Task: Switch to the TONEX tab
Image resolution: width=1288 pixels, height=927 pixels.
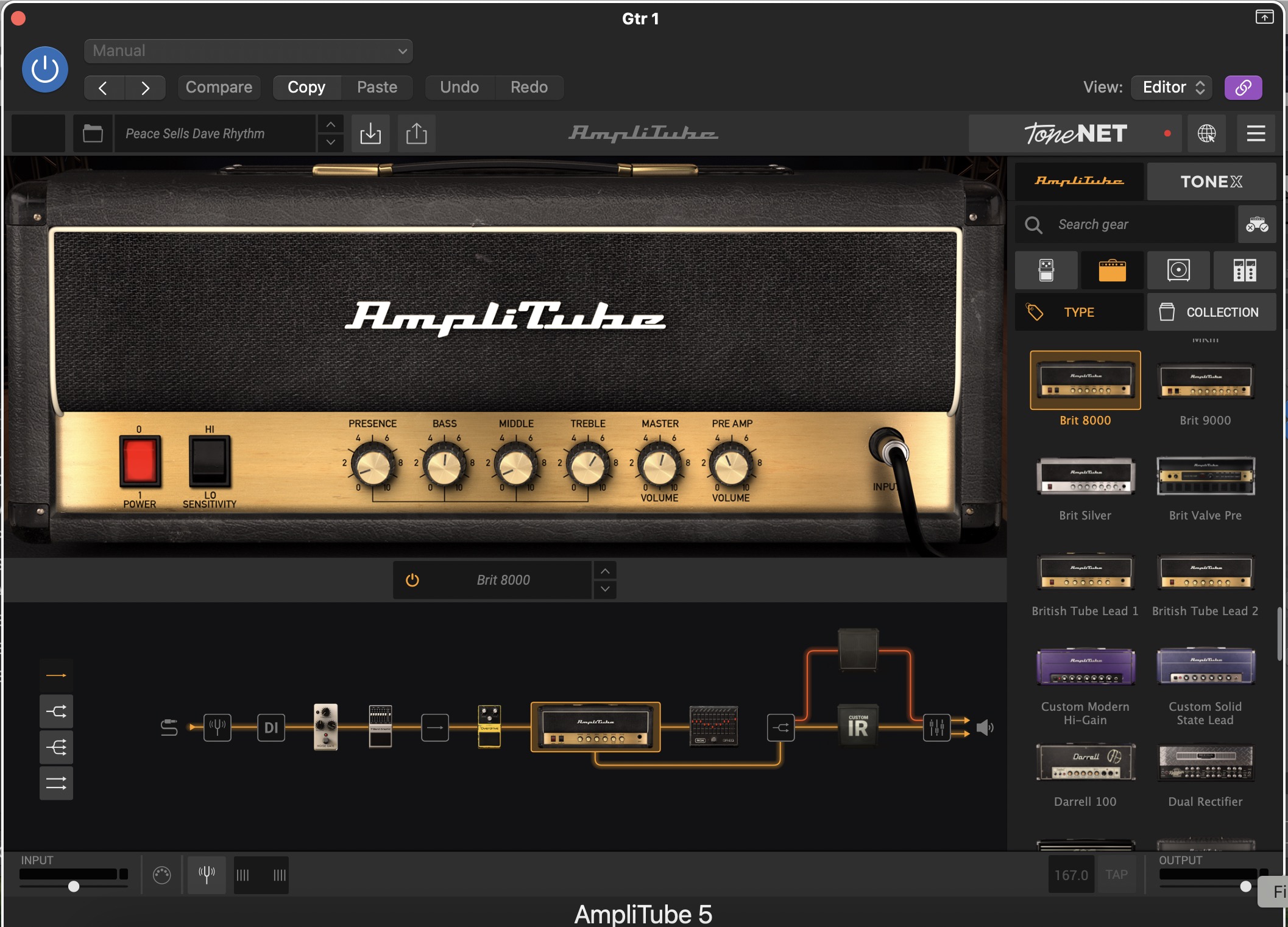Action: coord(1211,182)
